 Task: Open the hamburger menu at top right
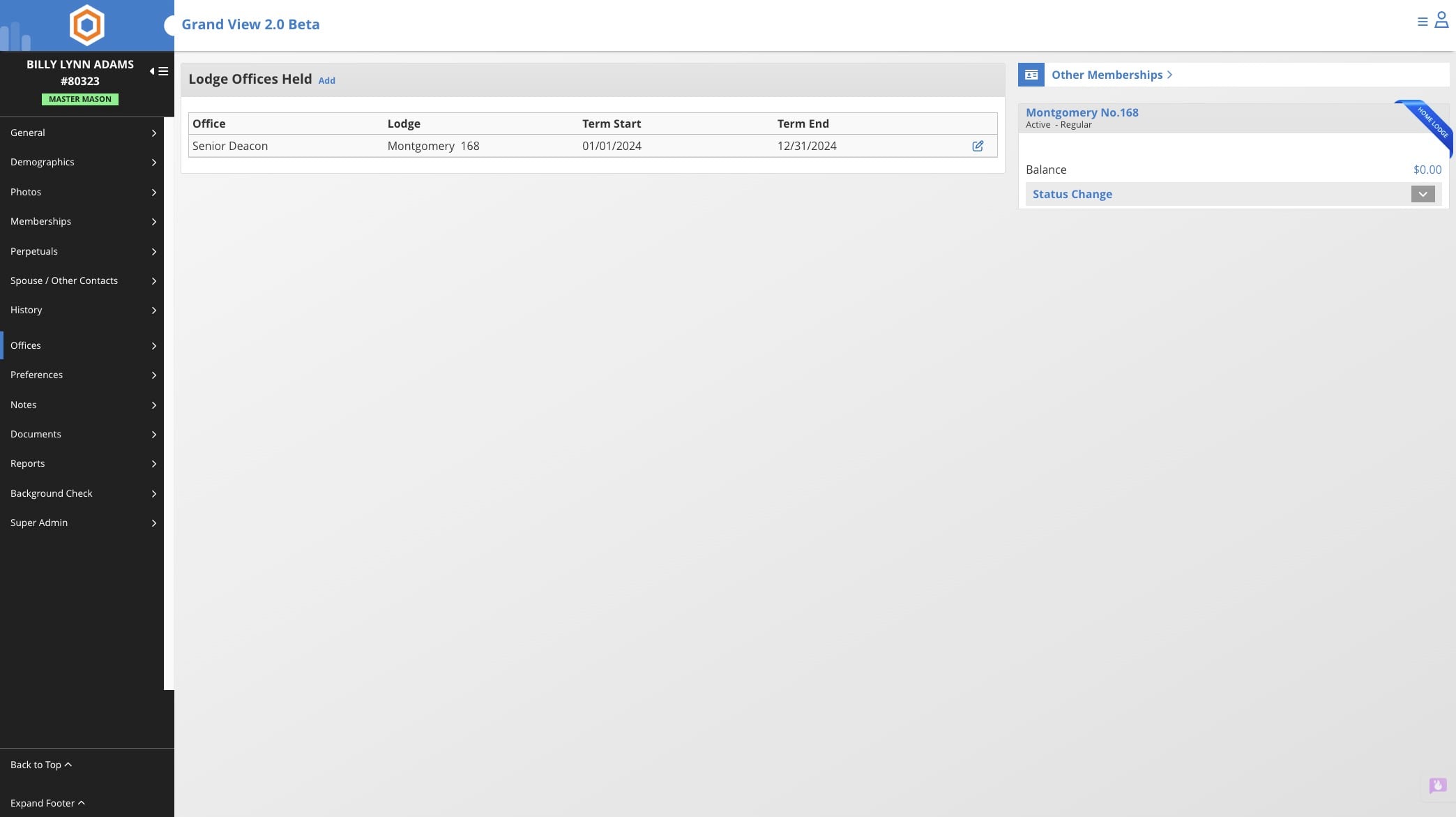coord(1423,22)
